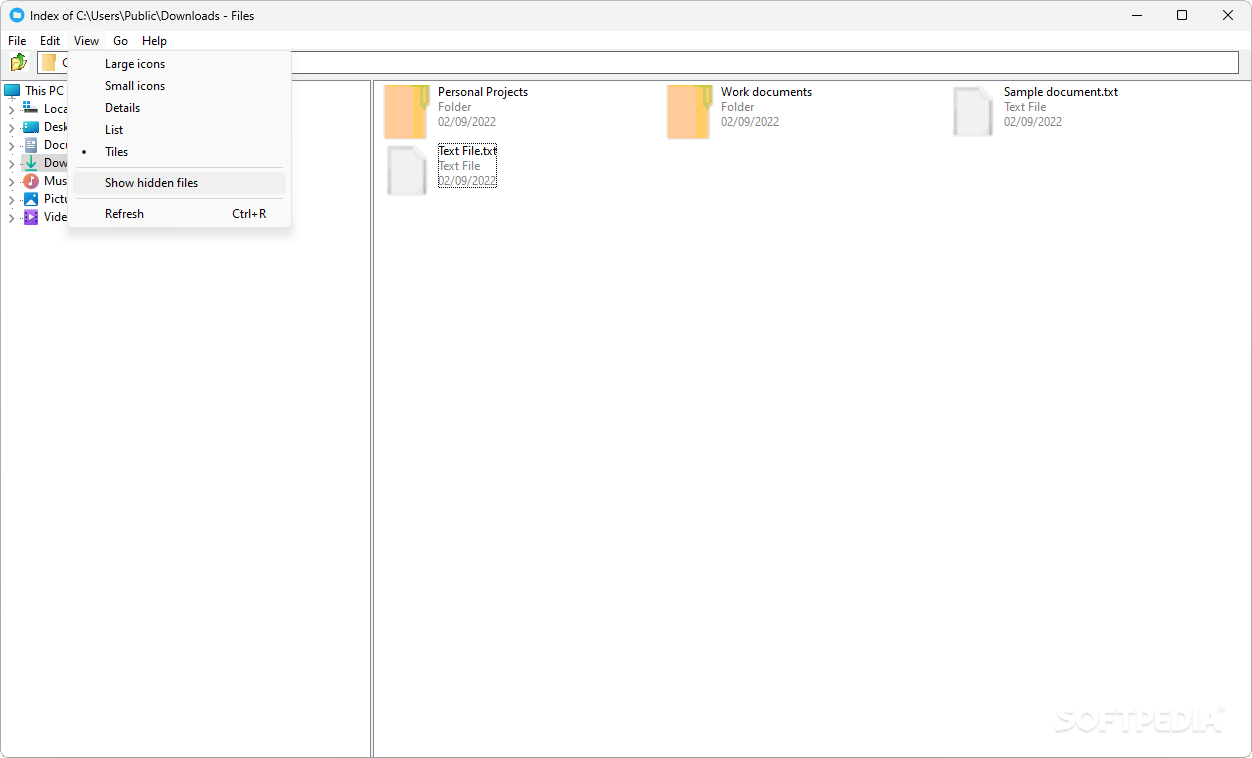The width and height of the screenshot is (1252, 758).
Task: Expand the Documents tree node
Action: point(12,145)
